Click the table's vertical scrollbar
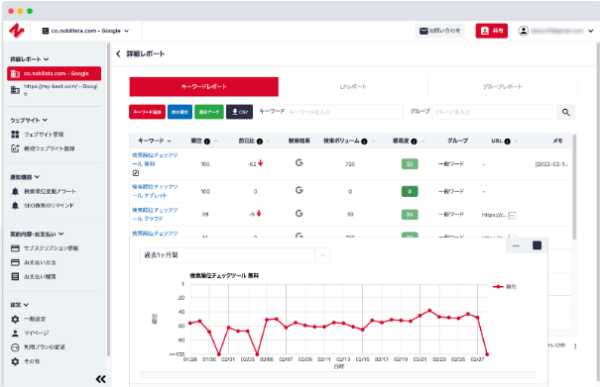This screenshot has width=600, height=387. [x=574, y=188]
